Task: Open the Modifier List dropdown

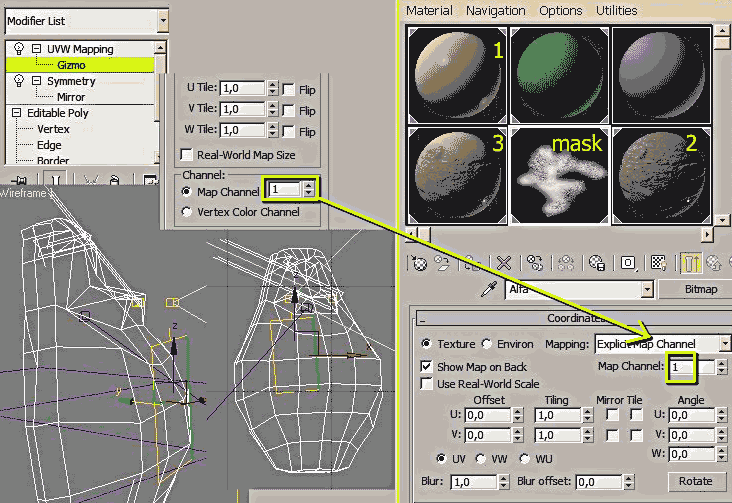Action: (x=162, y=21)
